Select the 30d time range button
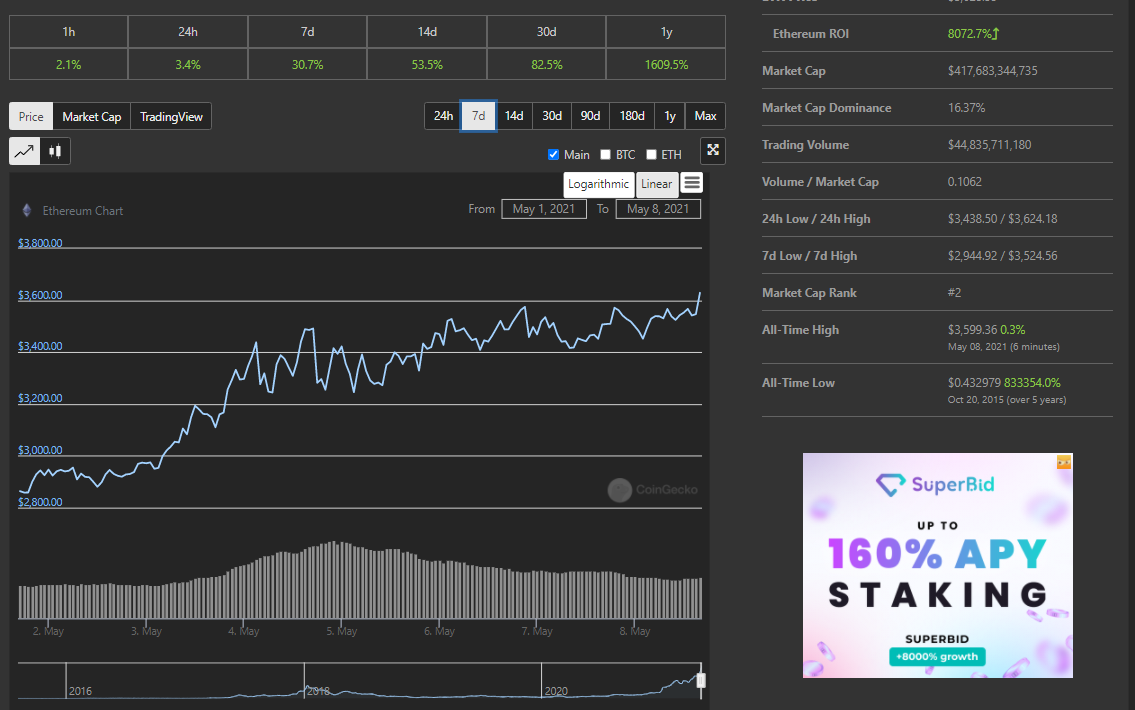Viewport: 1135px width, 710px height. (552, 116)
